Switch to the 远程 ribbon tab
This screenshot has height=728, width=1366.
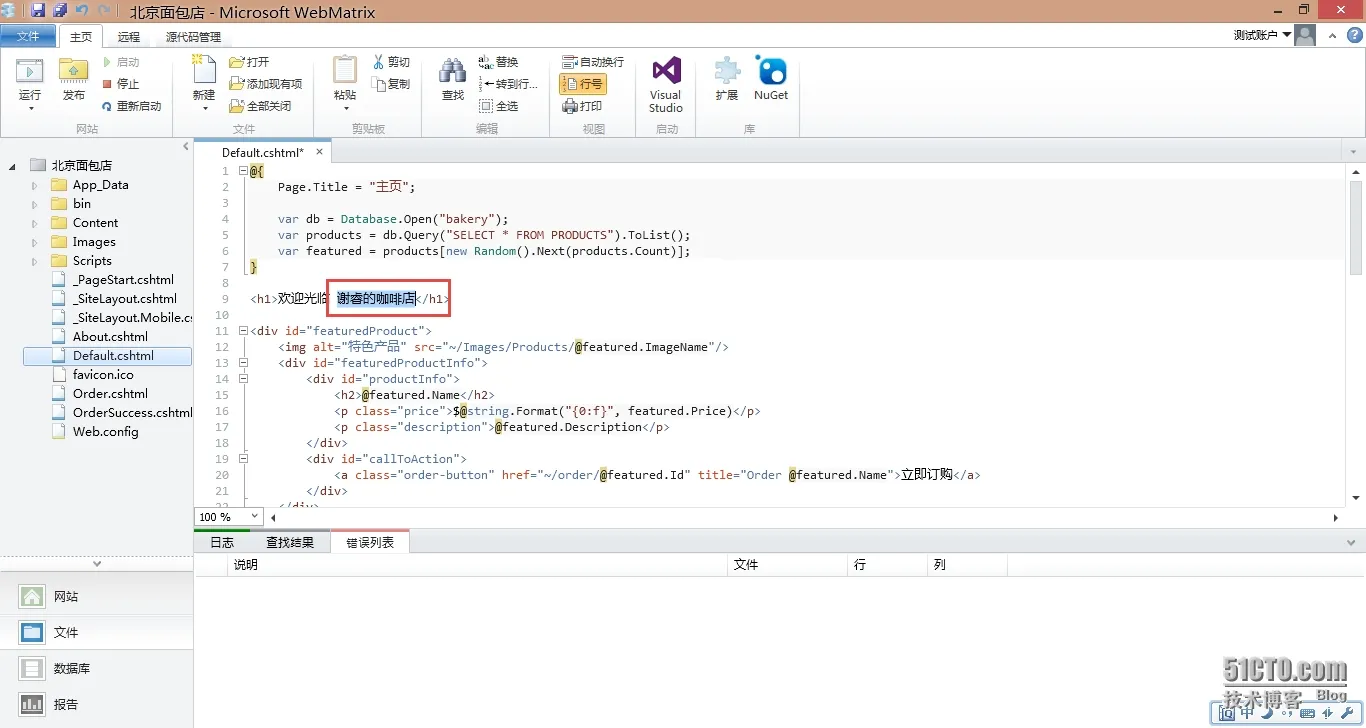128,37
